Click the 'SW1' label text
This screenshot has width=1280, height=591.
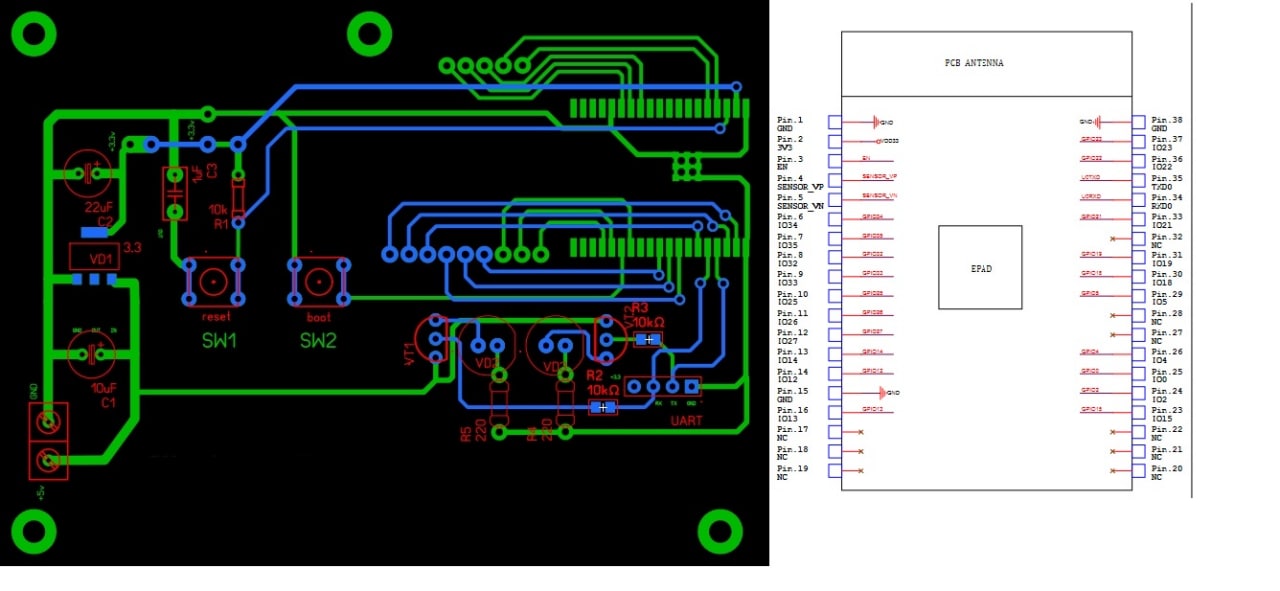click(x=219, y=341)
